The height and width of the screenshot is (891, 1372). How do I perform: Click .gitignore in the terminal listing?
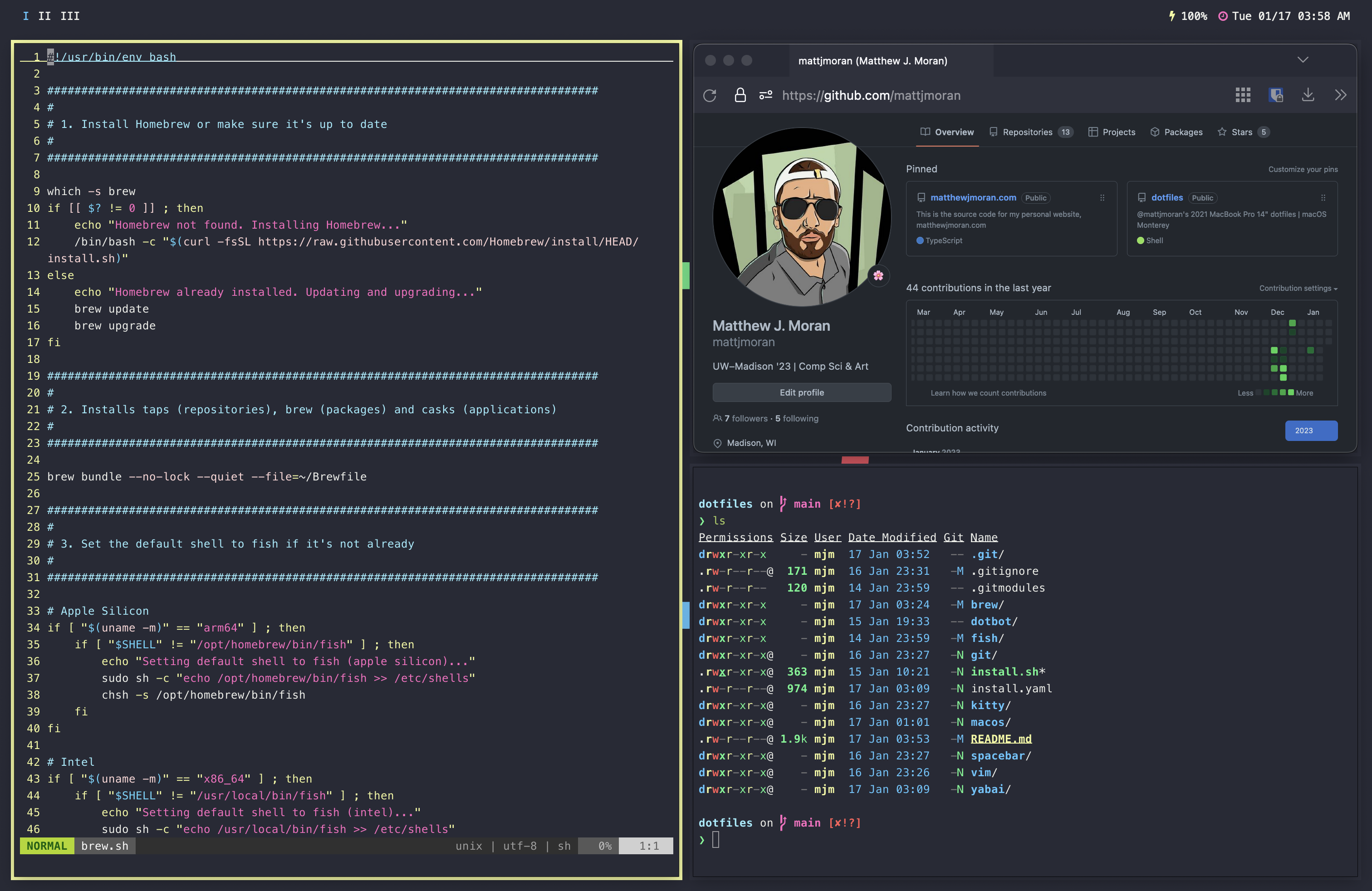(1004, 571)
